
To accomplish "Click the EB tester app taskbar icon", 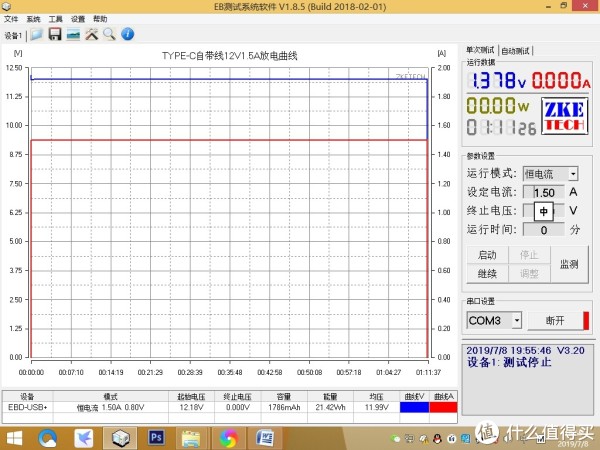I will point(120,439).
